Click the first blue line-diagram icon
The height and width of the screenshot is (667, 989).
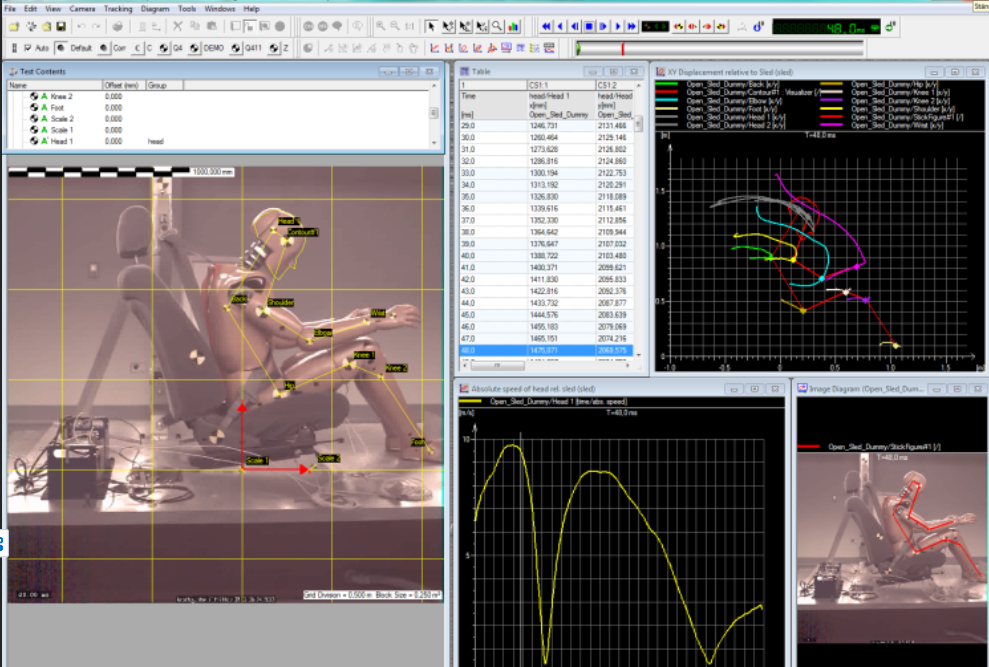point(435,48)
